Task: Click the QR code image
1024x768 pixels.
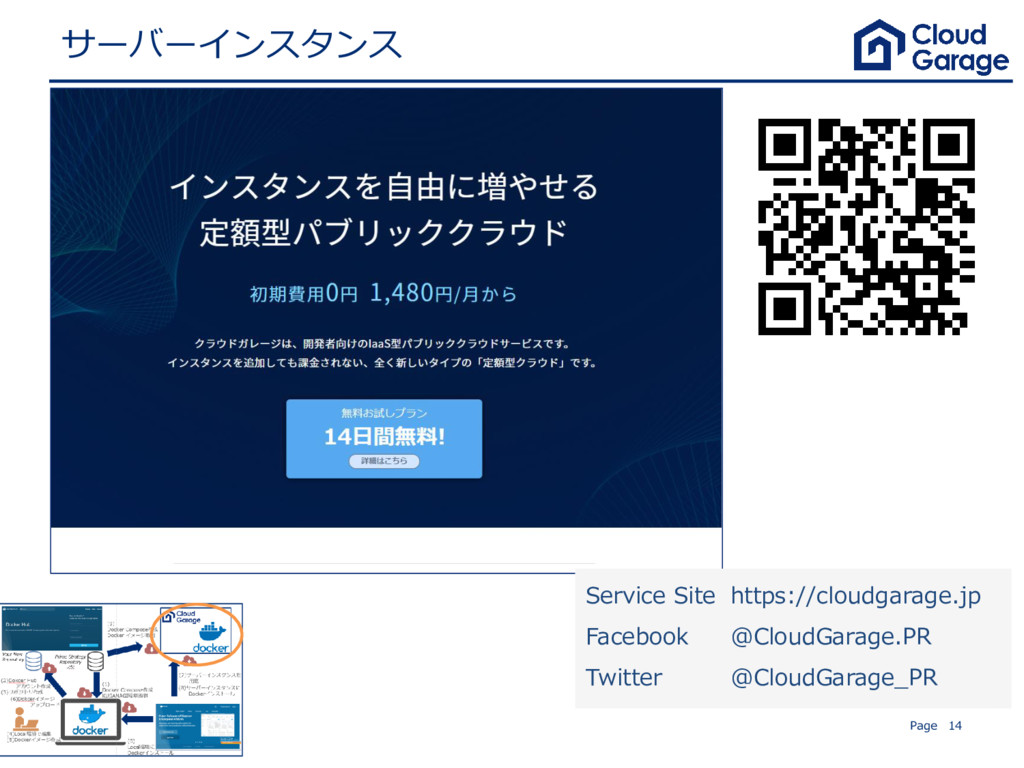Action: 866,227
